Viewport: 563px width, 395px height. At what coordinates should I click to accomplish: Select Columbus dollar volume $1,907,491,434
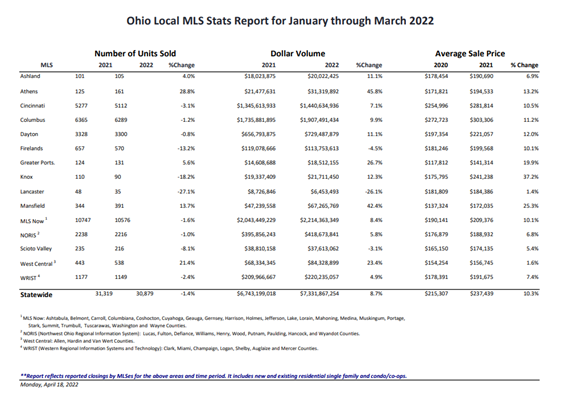coord(320,120)
